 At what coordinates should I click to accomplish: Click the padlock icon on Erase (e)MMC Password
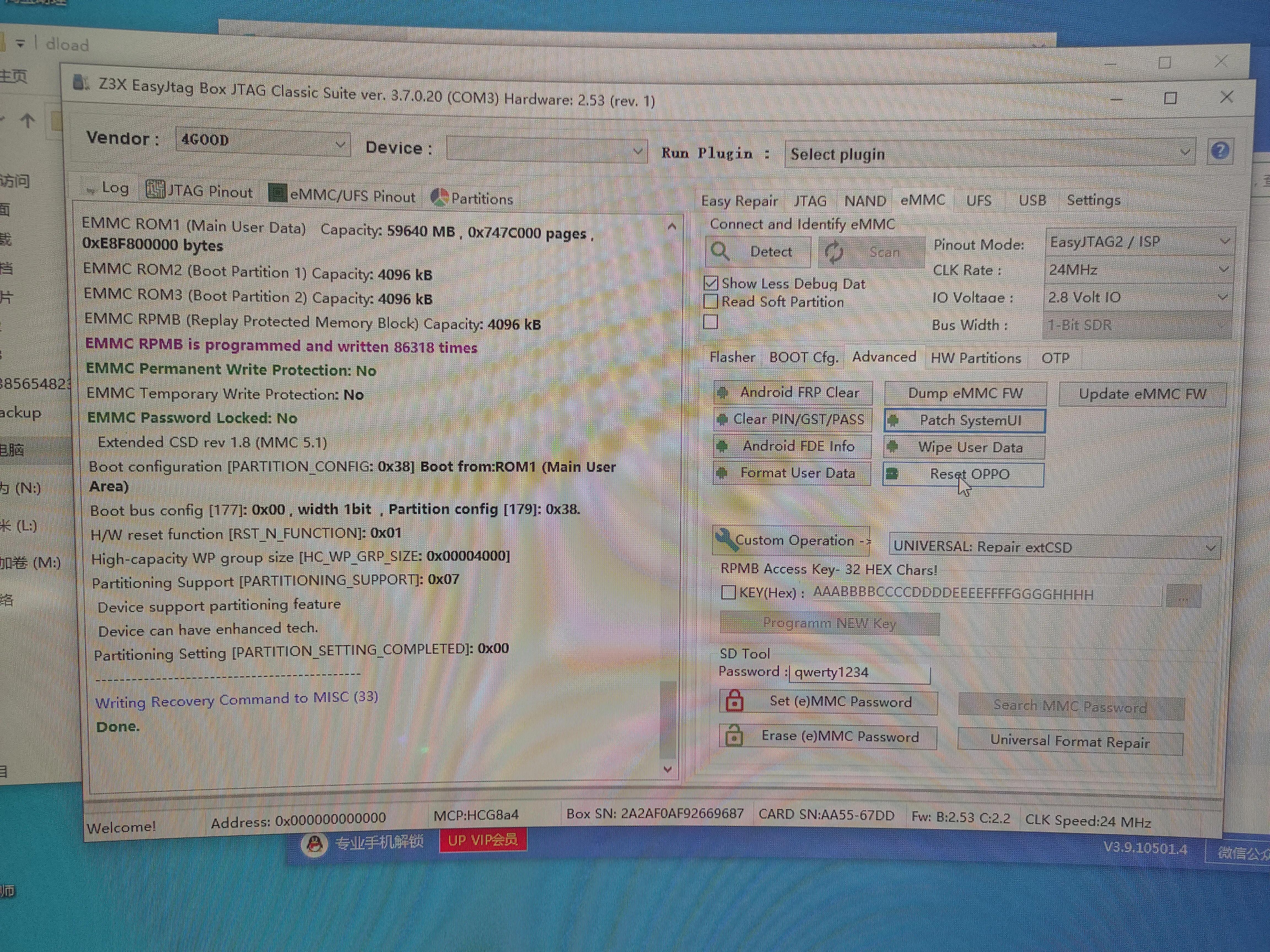pos(734,736)
